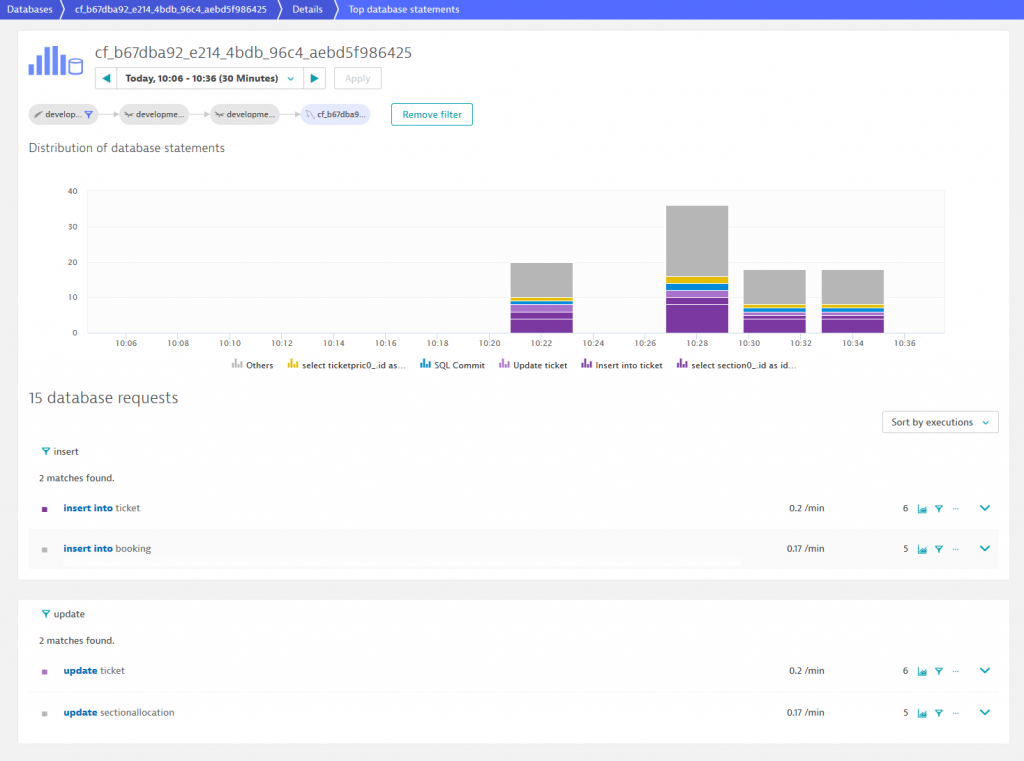Click the database statements header icon
This screenshot has width=1024, height=761.
pos(55,62)
